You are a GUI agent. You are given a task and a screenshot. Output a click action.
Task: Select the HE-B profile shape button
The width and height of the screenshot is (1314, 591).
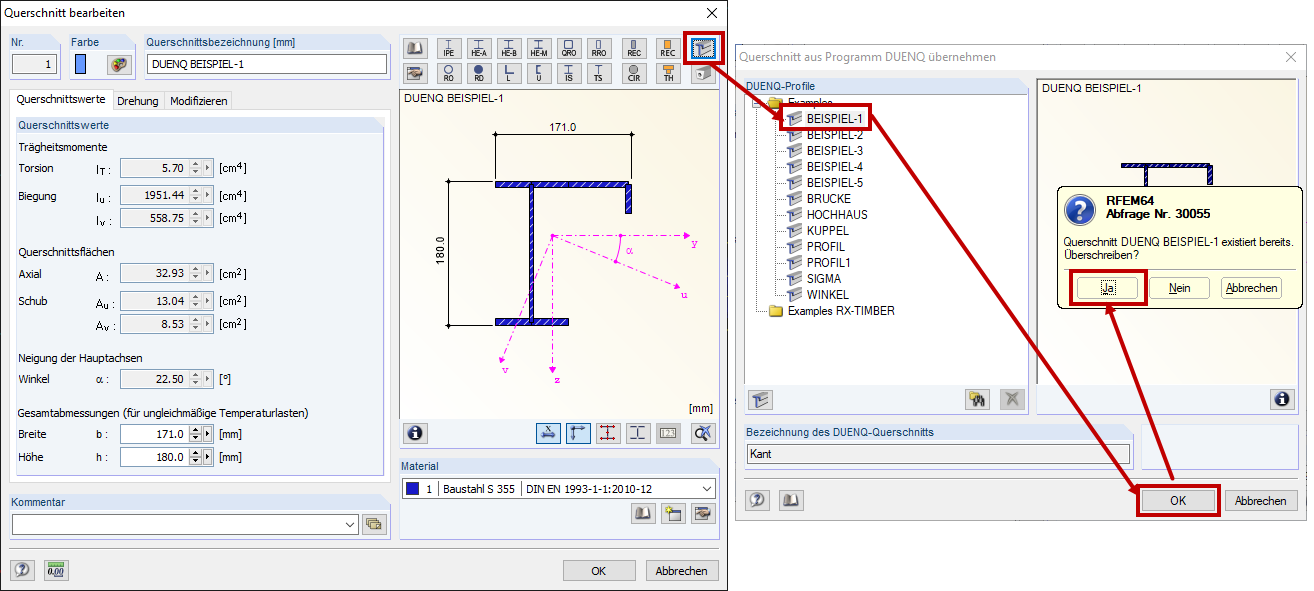click(510, 48)
